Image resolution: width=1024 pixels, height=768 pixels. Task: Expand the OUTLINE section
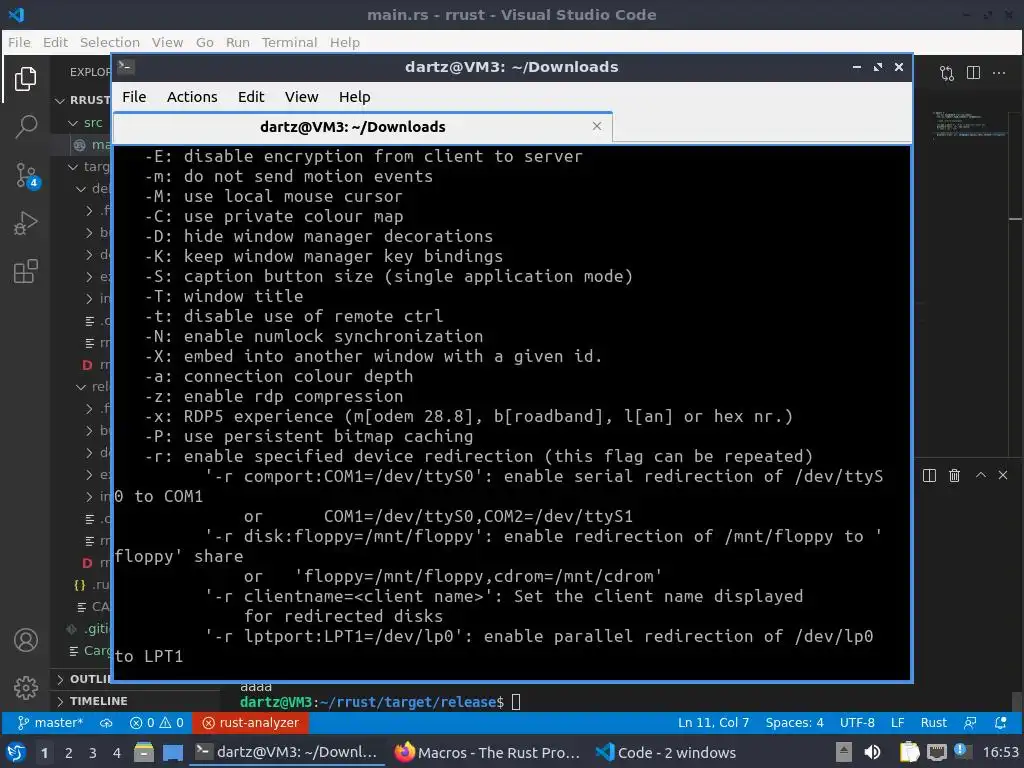point(83,679)
